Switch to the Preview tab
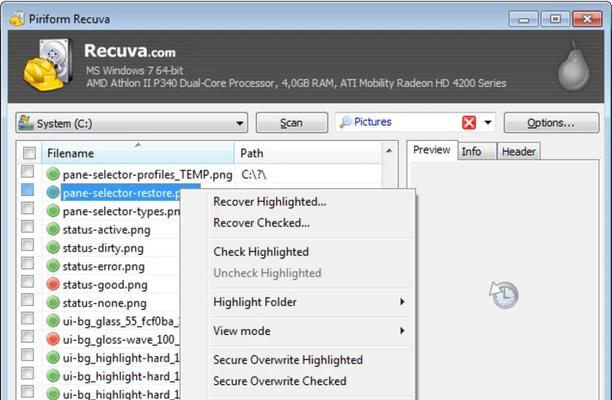 [x=432, y=150]
